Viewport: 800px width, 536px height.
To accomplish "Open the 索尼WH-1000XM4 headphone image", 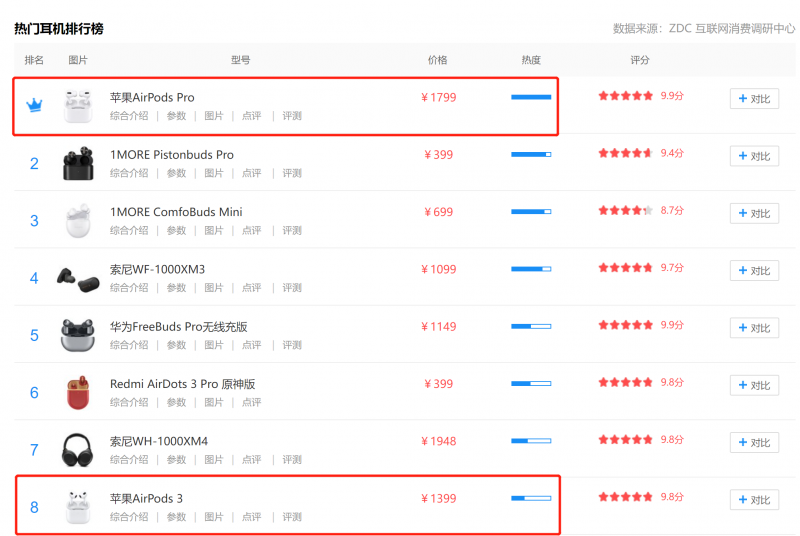I will tap(77, 449).
